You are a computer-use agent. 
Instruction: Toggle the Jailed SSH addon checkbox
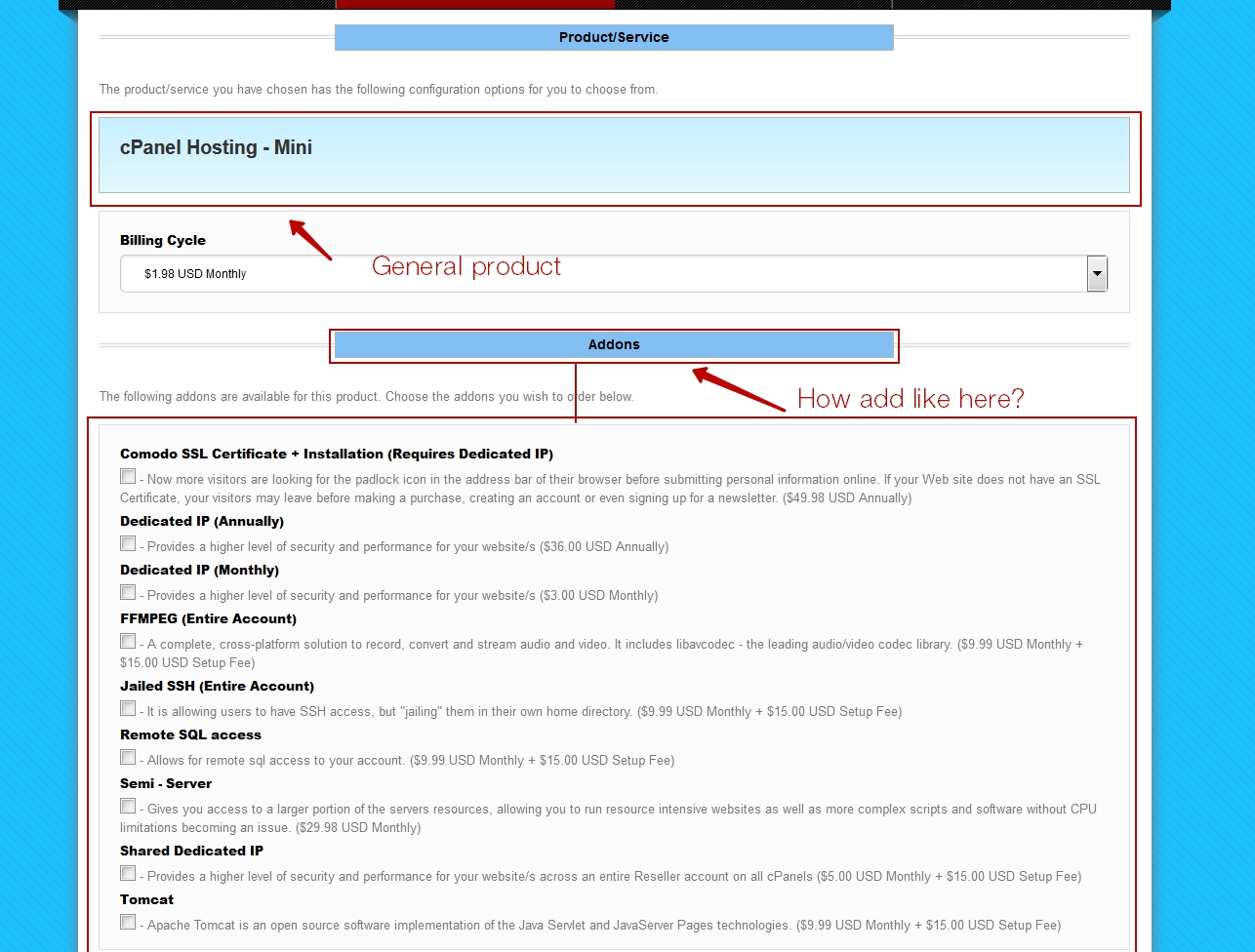(128, 708)
